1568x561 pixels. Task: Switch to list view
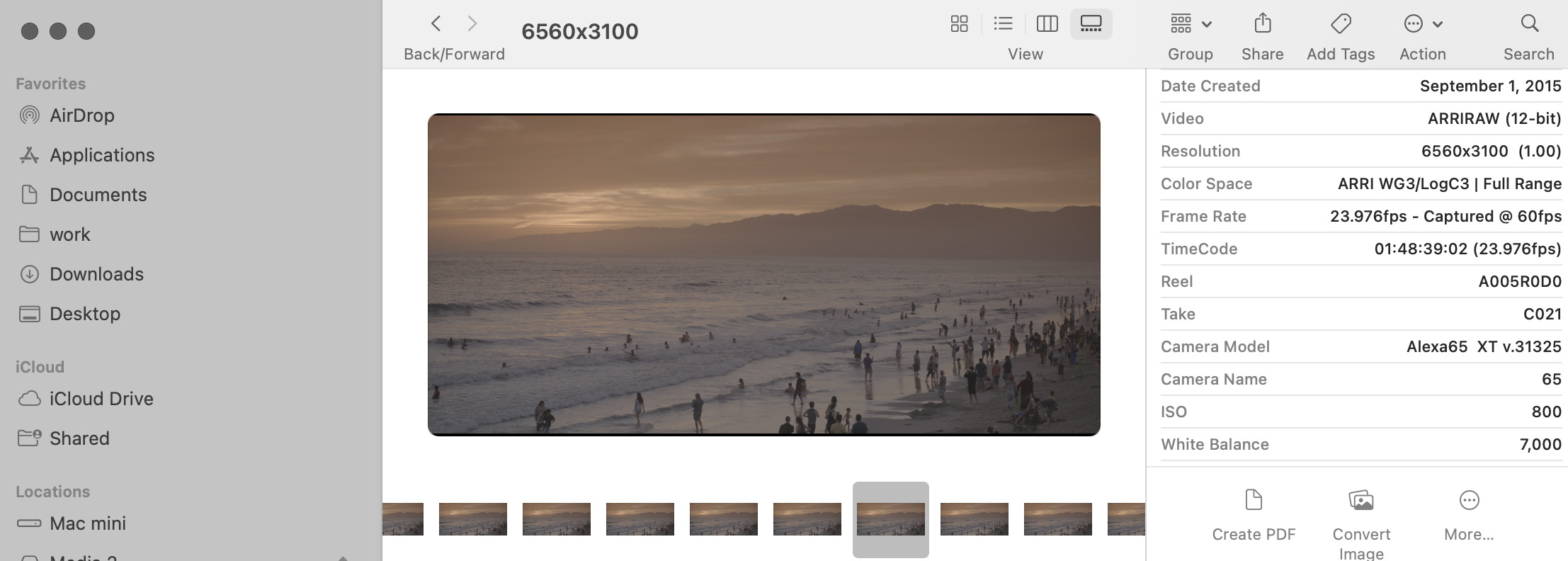pos(1003,24)
